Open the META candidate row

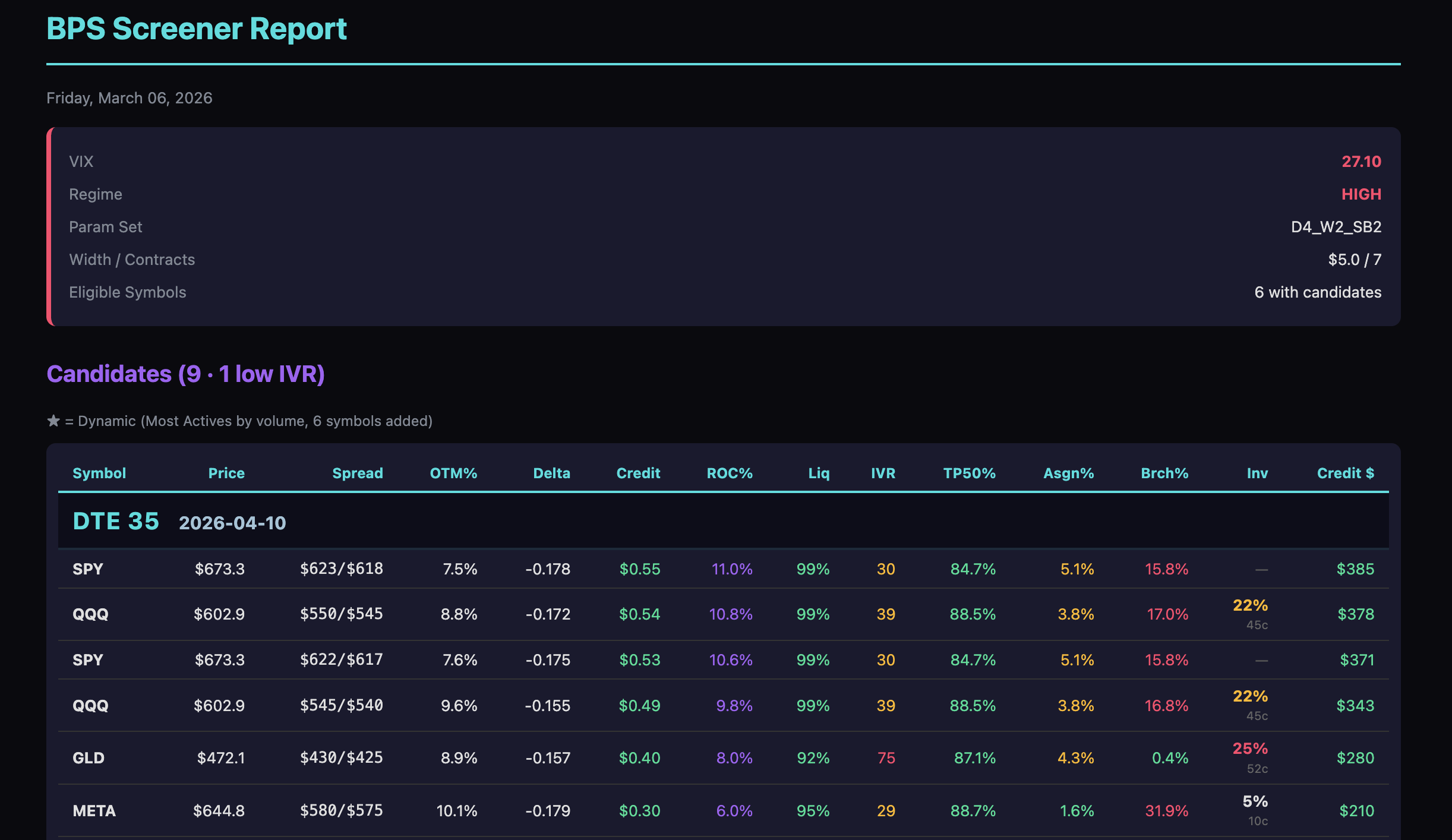click(93, 810)
